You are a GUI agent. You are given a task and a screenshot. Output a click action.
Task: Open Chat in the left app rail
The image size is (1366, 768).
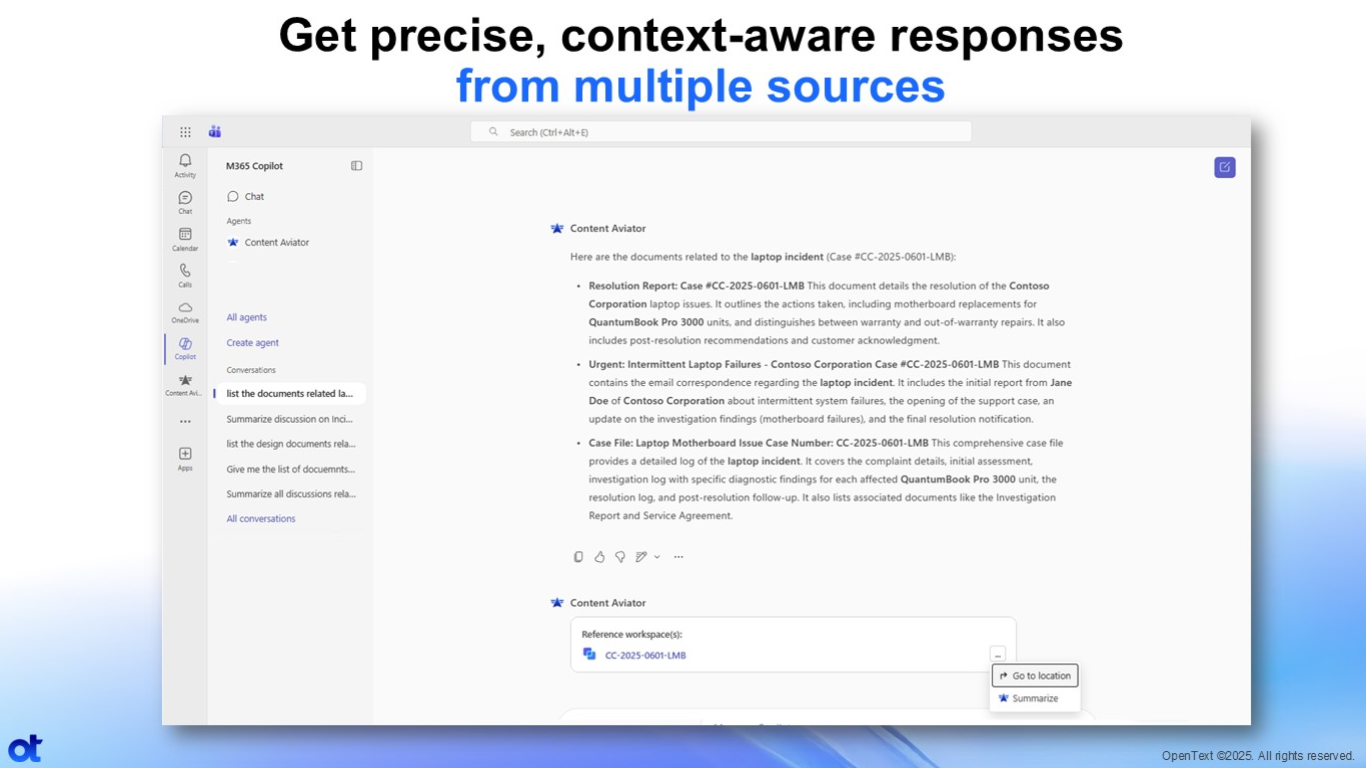click(x=185, y=202)
